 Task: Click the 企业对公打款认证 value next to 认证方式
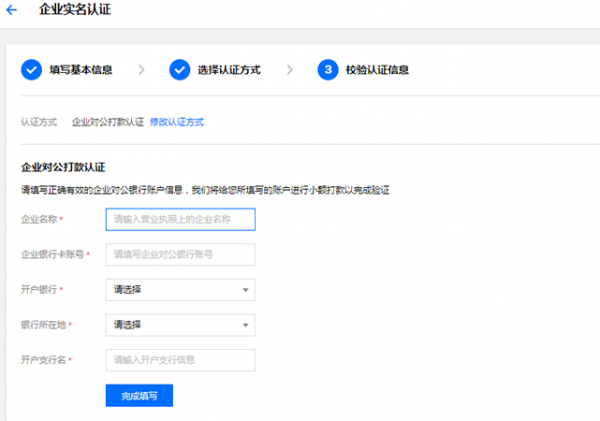[x=108, y=122]
